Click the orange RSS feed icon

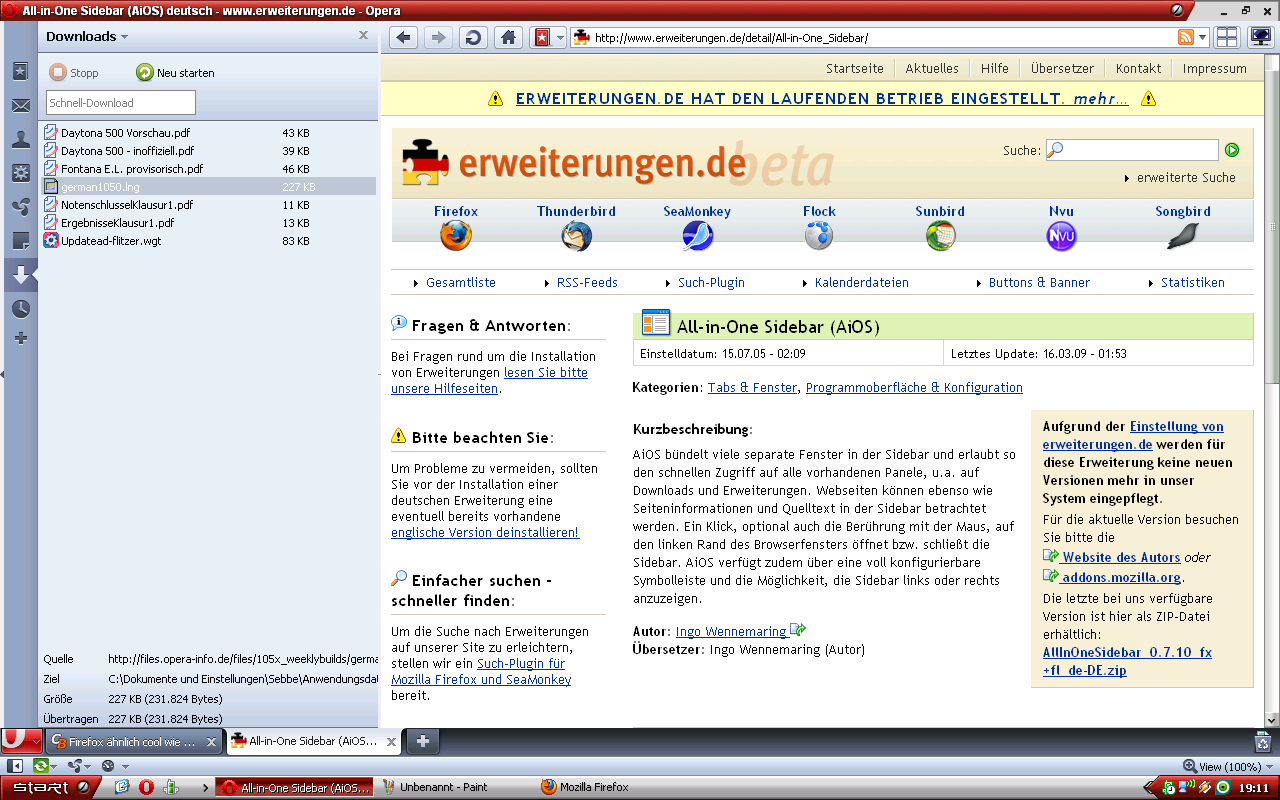pos(1186,38)
